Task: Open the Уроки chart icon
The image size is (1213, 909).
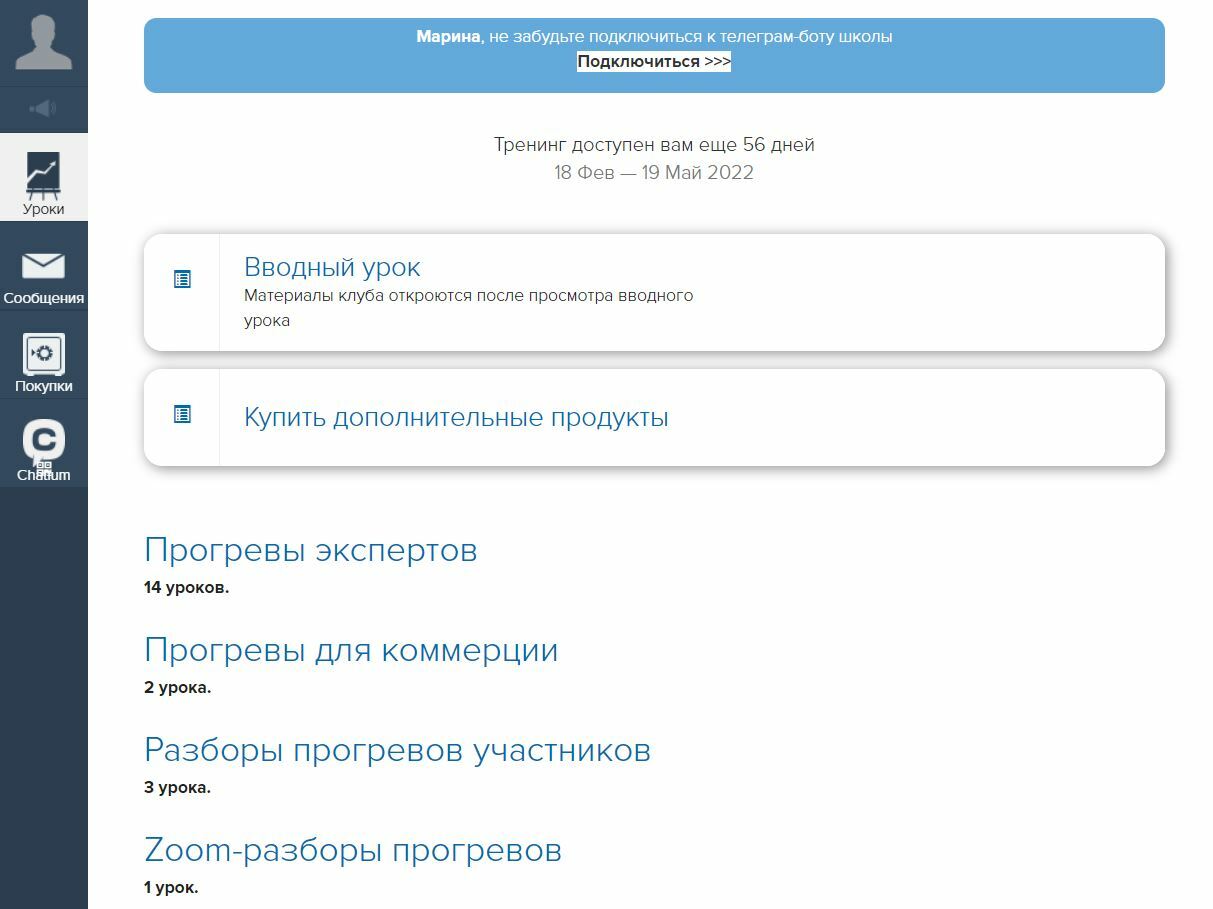Action: point(43,172)
